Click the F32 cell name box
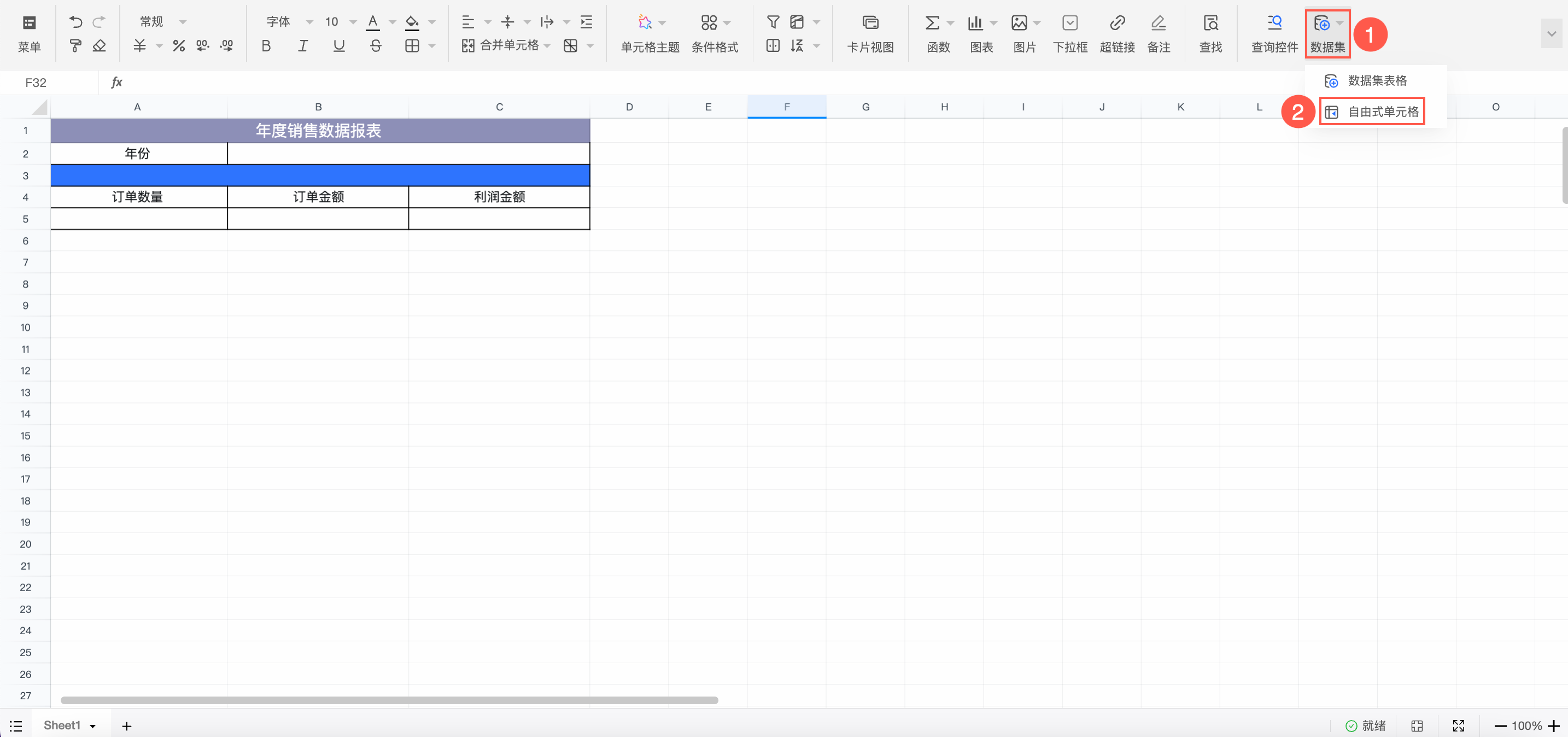Viewport: 1568px width, 737px height. pos(37,82)
